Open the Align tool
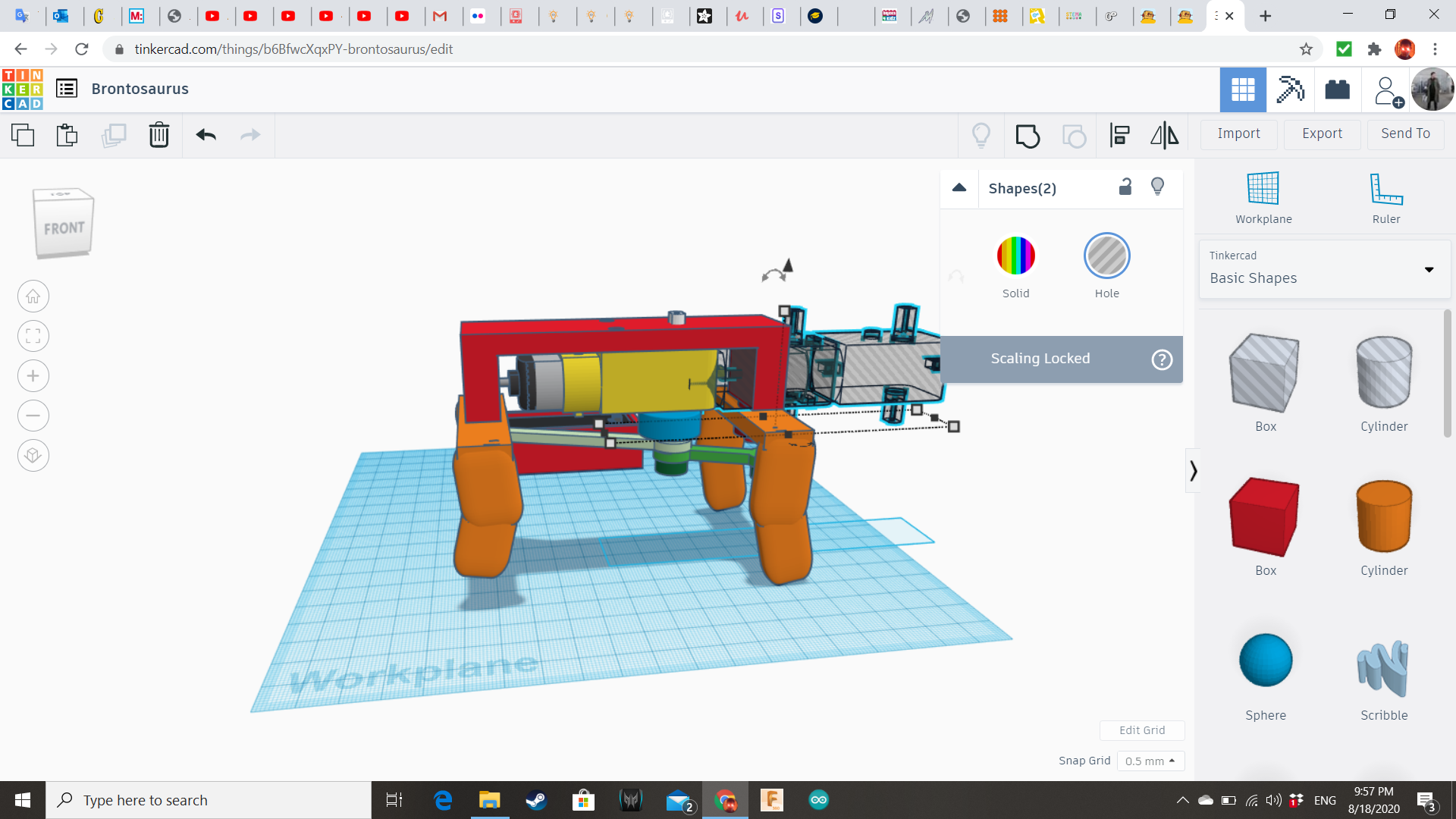This screenshot has height=819, width=1456. [x=1119, y=136]
